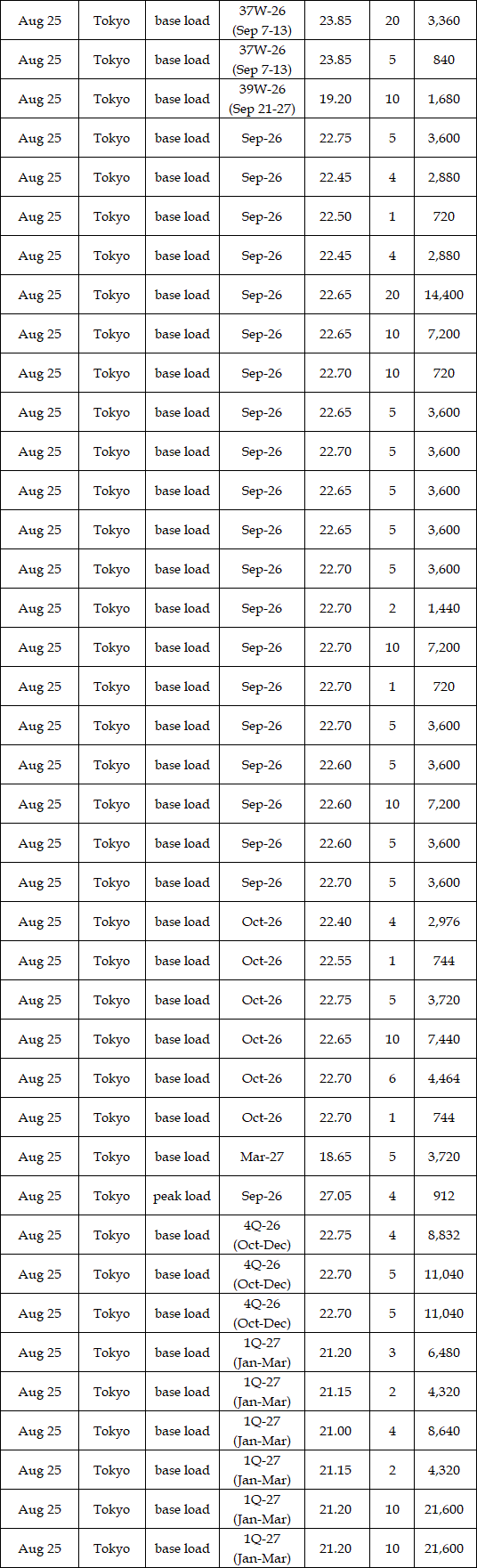Click the 2,976 volume cell

click(444, 922)
